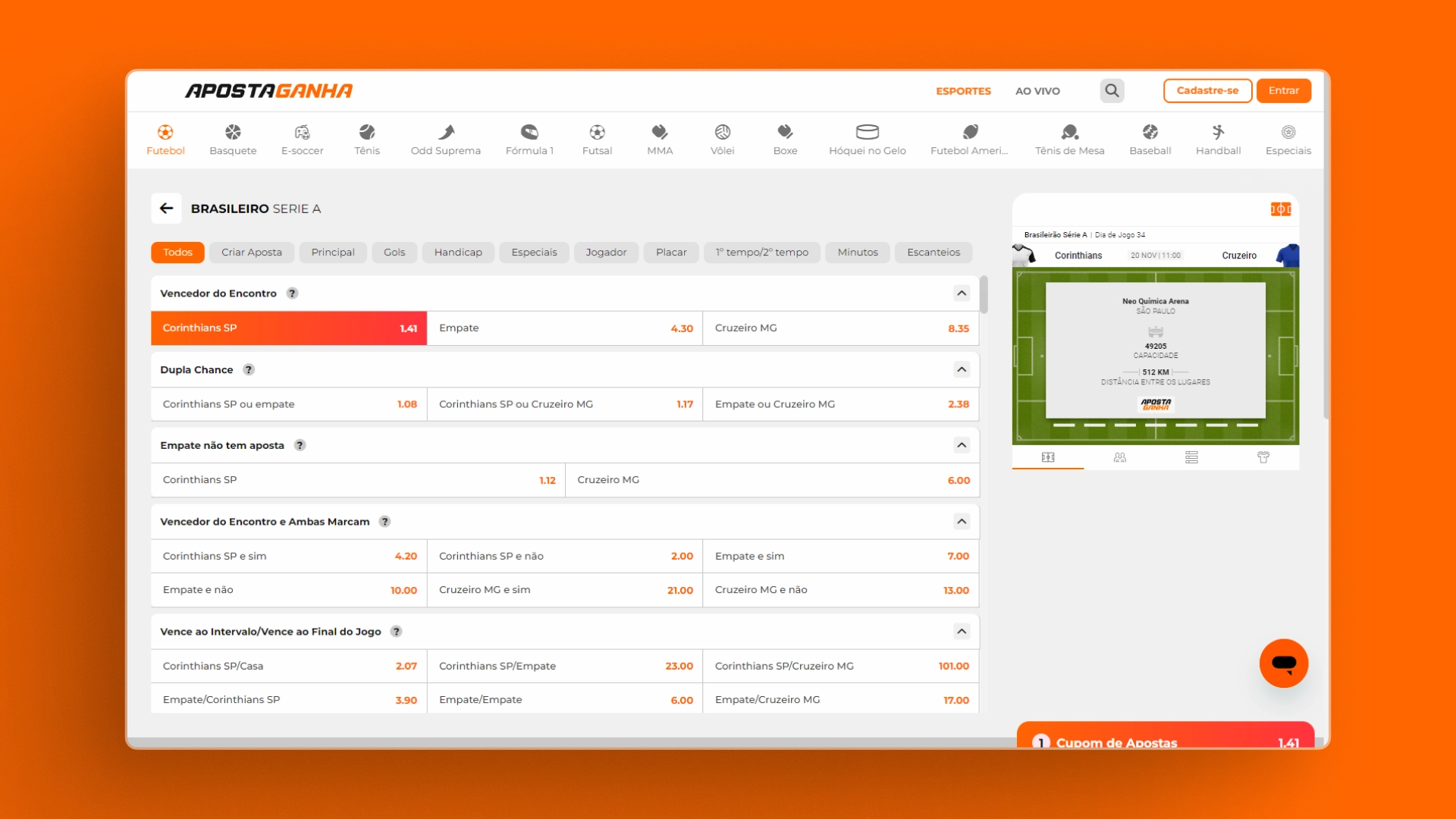
Task: Select Cruzeiro MG at 8.35 odds
Action: click(841, 328)
